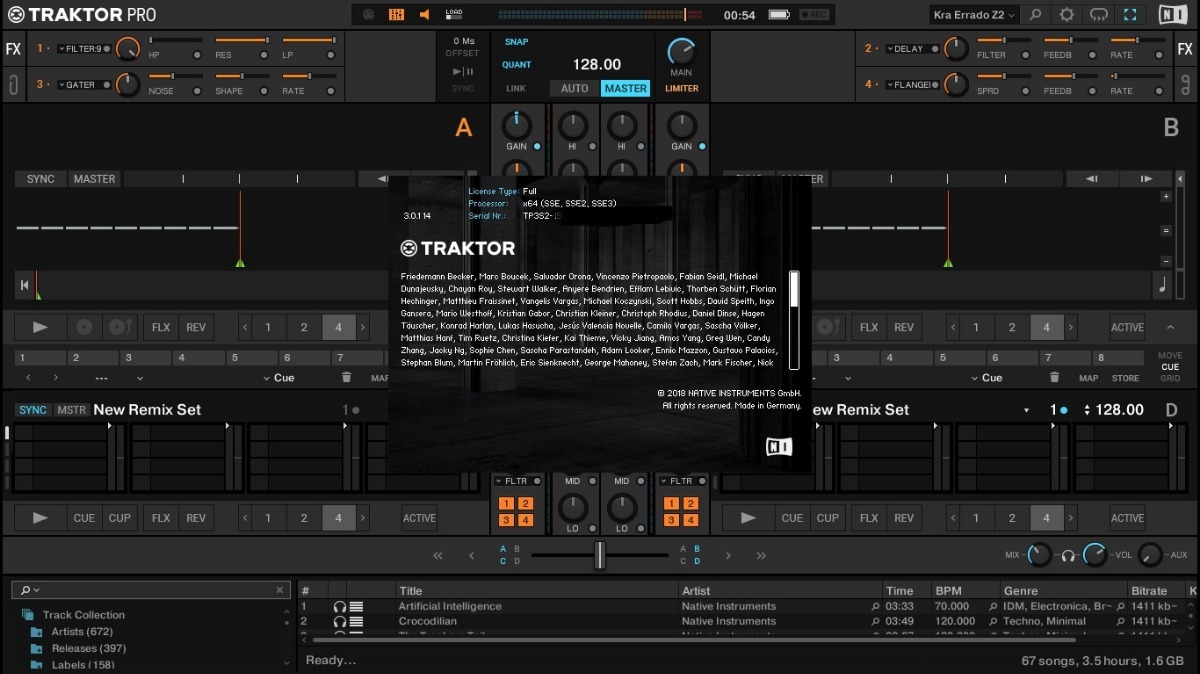Open FX 4 FLANGER effect selector
The width and height of the screenshot is (1200, 674).
click(908, 85)
